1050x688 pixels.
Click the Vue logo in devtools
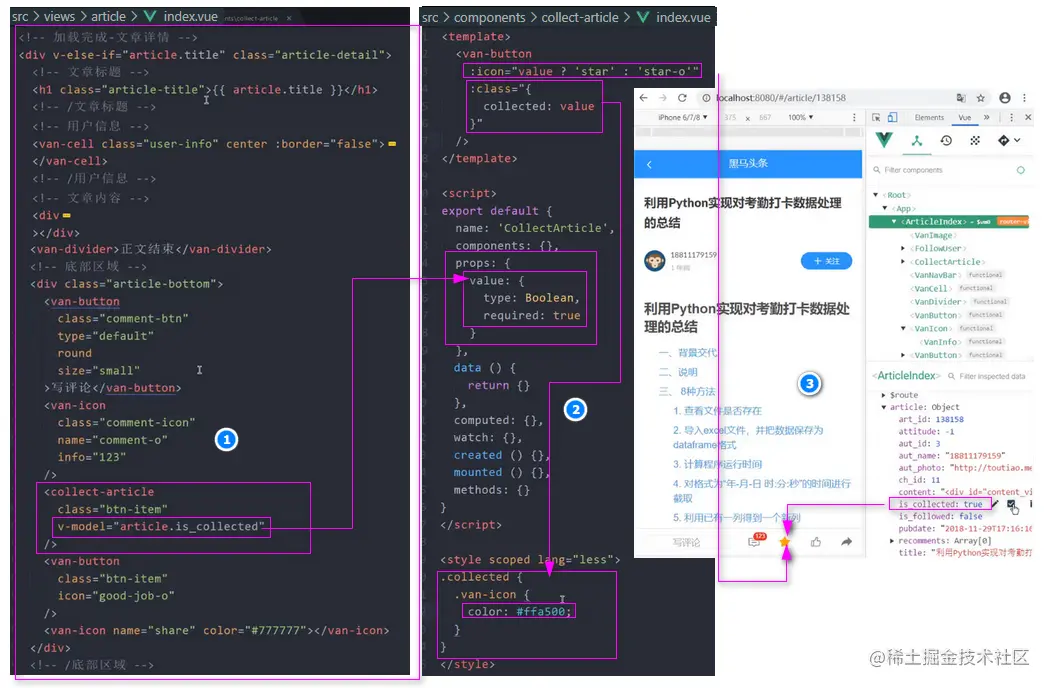point(885,139)
